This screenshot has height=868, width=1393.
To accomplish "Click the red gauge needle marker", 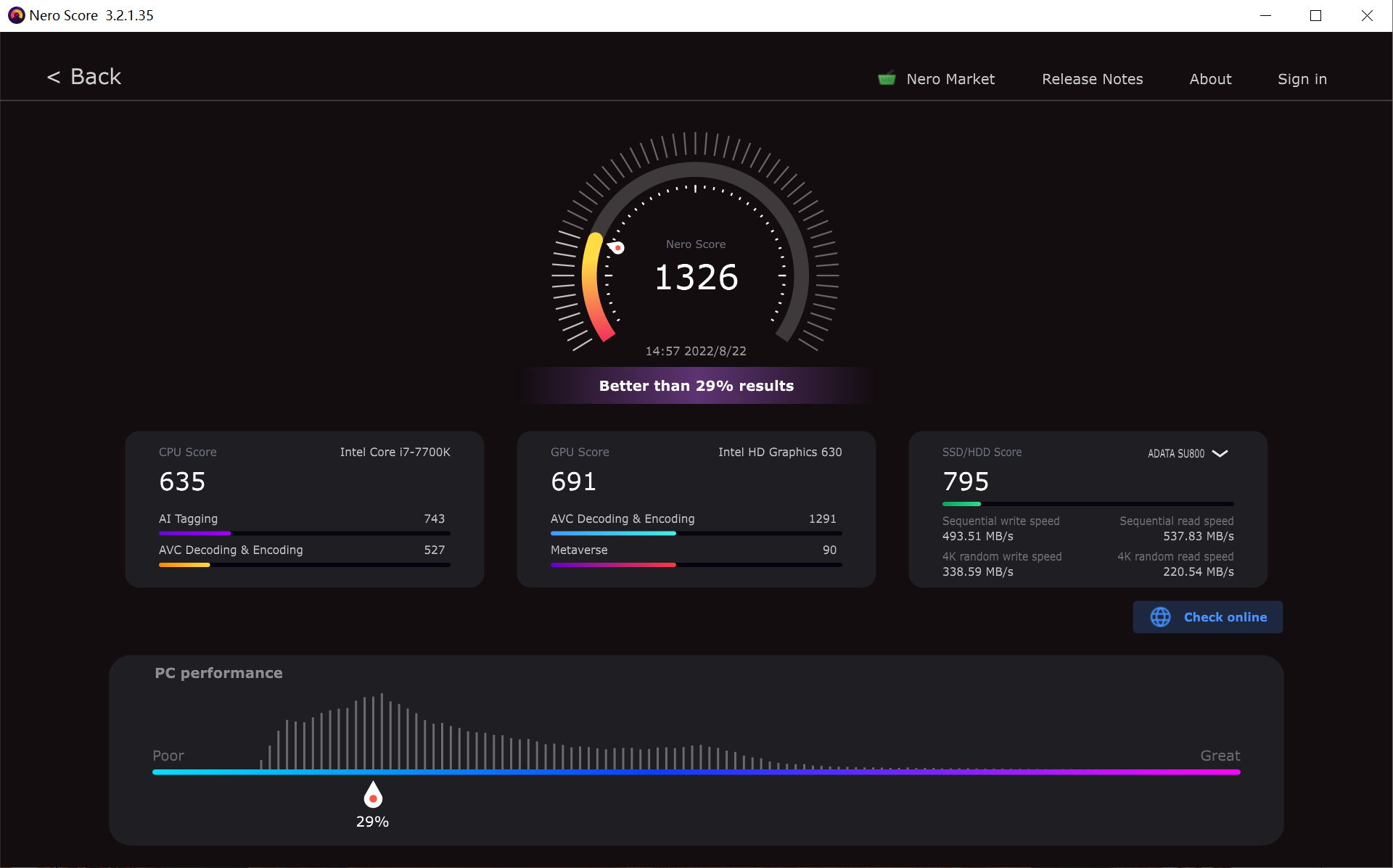I will pos(617,248).
